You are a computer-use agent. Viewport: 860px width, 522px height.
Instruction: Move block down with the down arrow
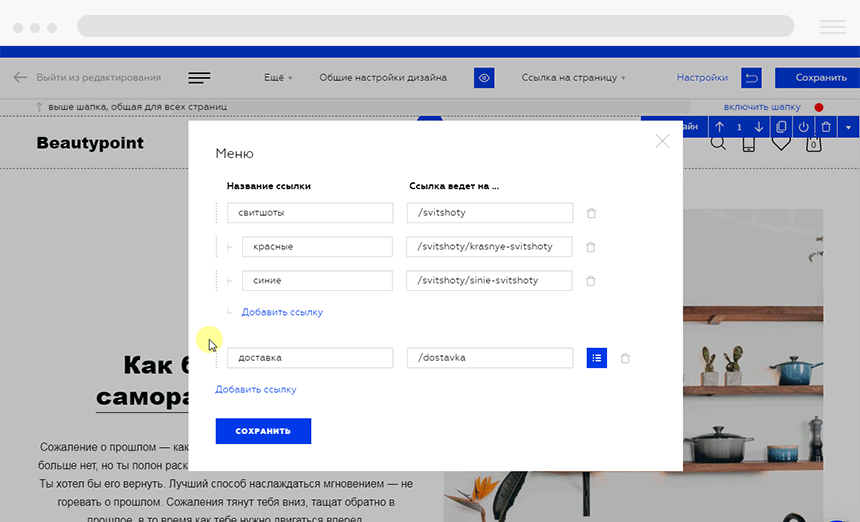[x=759, y=127]
